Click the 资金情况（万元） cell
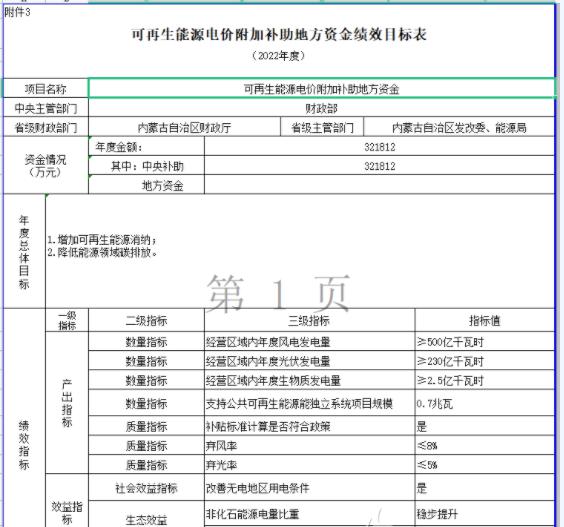564x527 pixels. (46, 165)
